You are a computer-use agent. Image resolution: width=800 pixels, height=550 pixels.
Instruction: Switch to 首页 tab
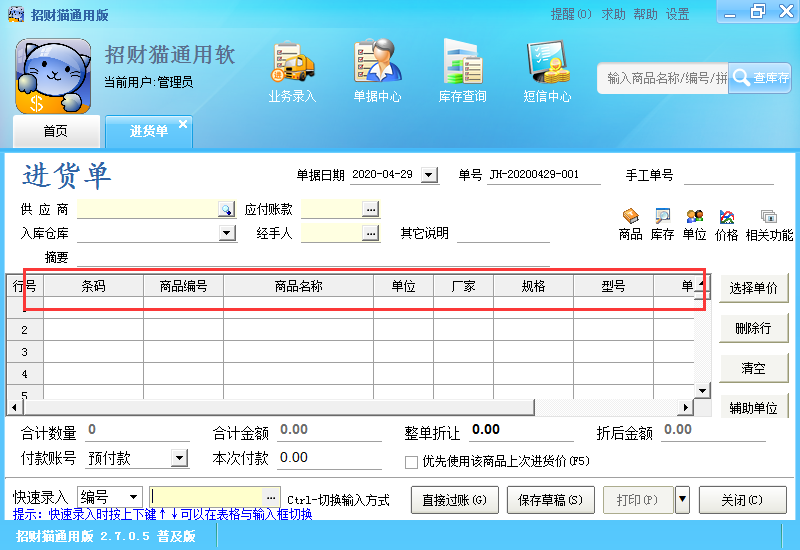(x=56, y=131)
